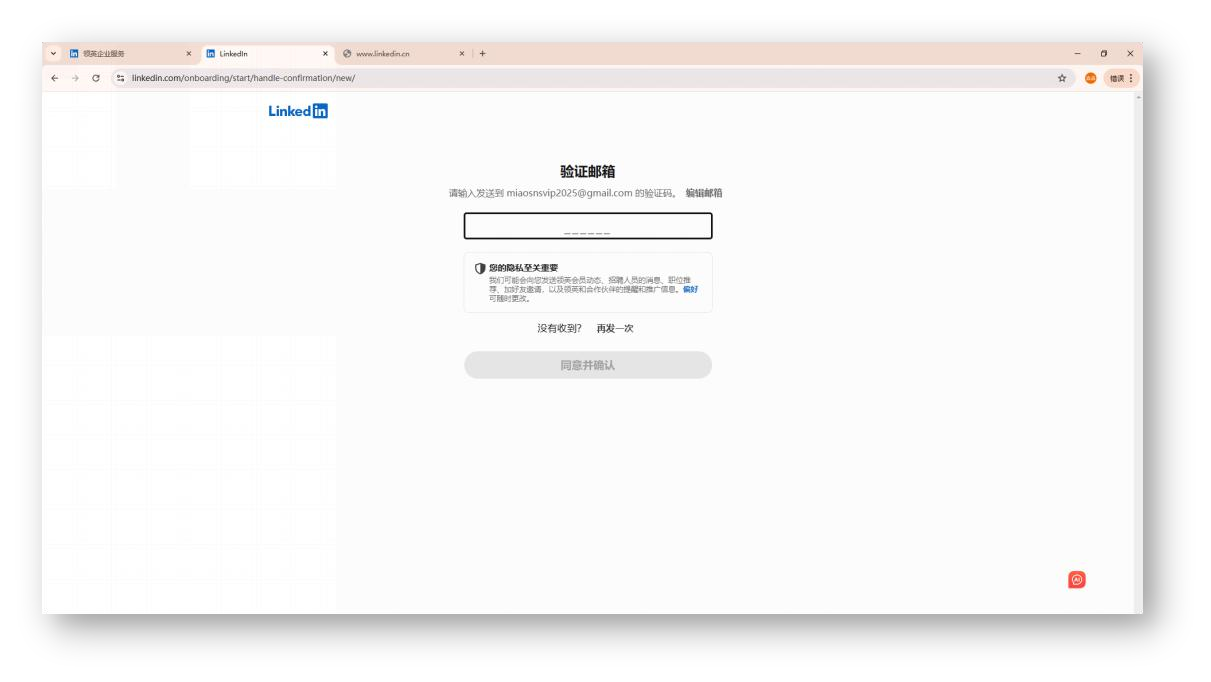Screen dimensions: 1211x682
Task: Open the Chrome three-dot menu
Action: click(1129, 75)
